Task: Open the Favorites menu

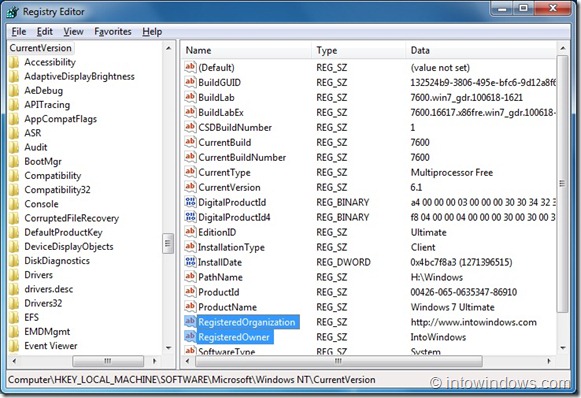Action: pos(113,32)
